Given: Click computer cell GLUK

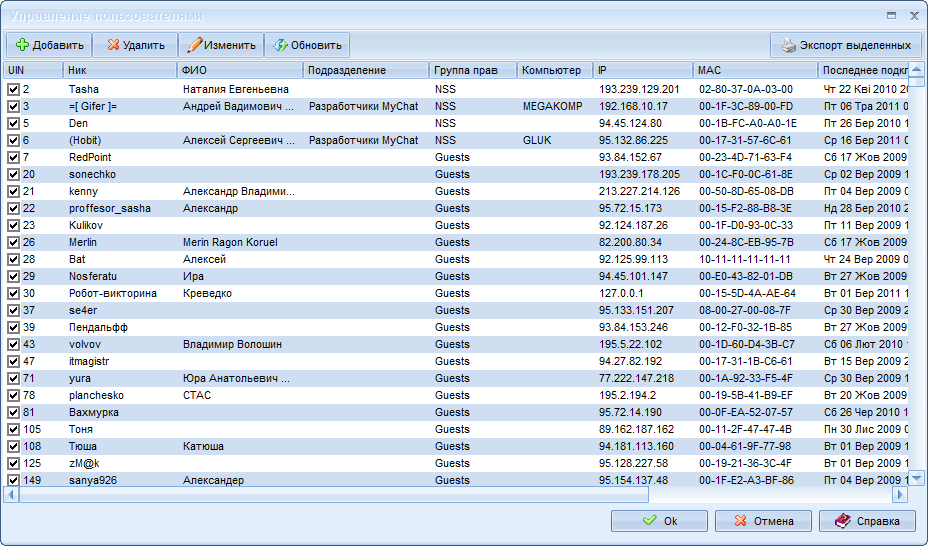Looking at the screenshot, I should pyautogui.click(x=537, y=140).
